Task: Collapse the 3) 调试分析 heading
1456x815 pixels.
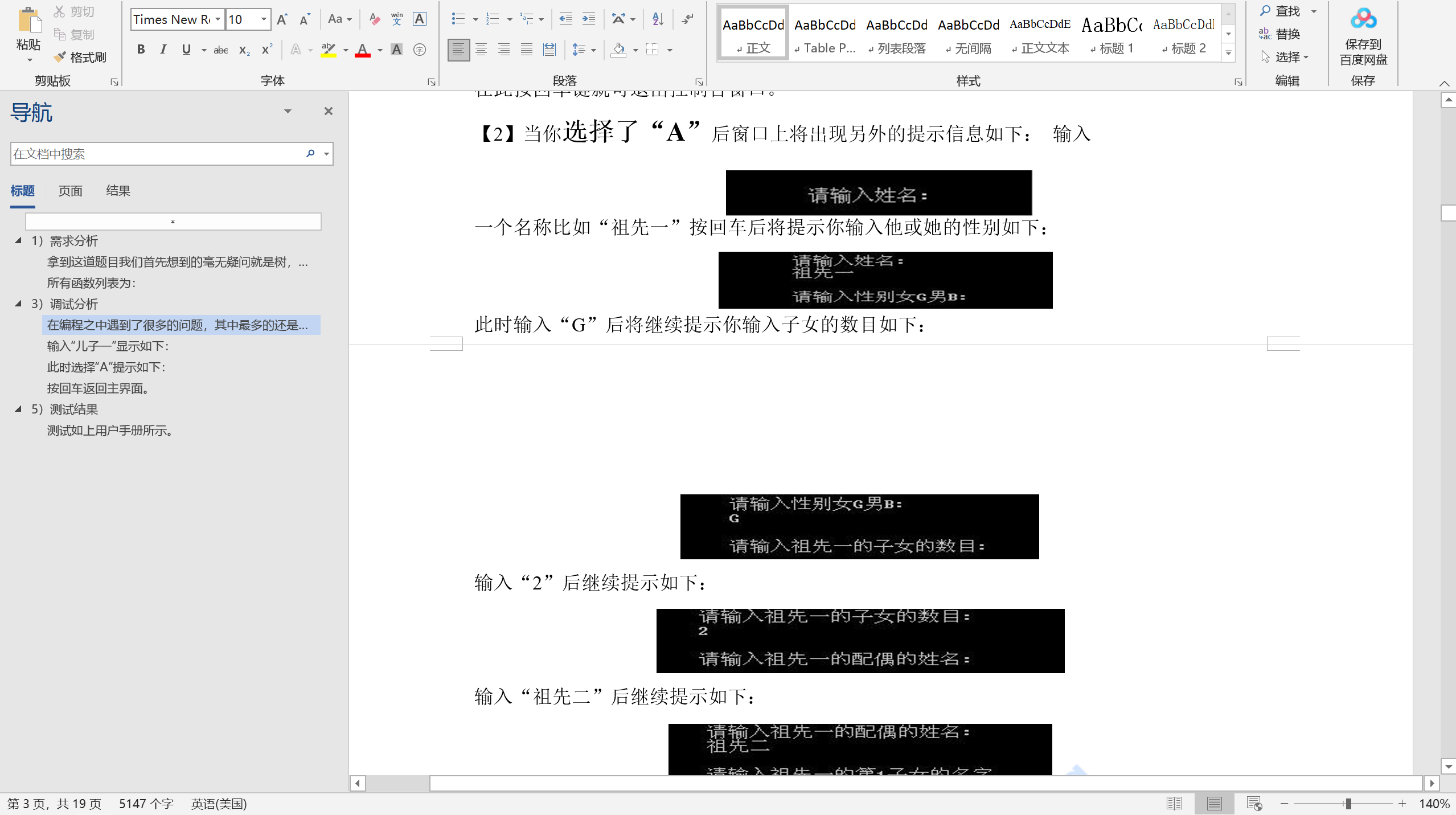Action: 18,304
